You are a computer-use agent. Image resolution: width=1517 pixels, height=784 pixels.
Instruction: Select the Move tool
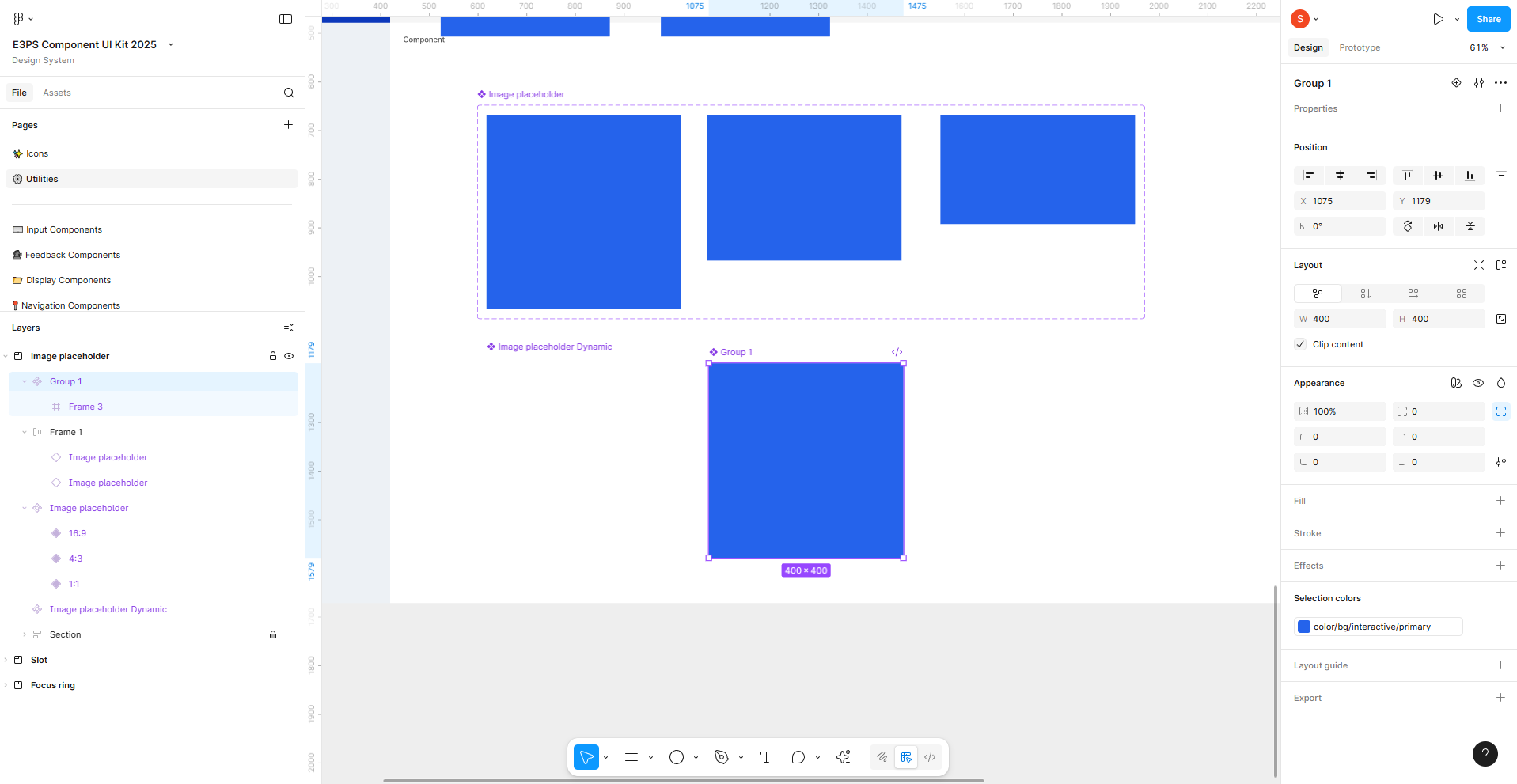[x=586, y=757]
